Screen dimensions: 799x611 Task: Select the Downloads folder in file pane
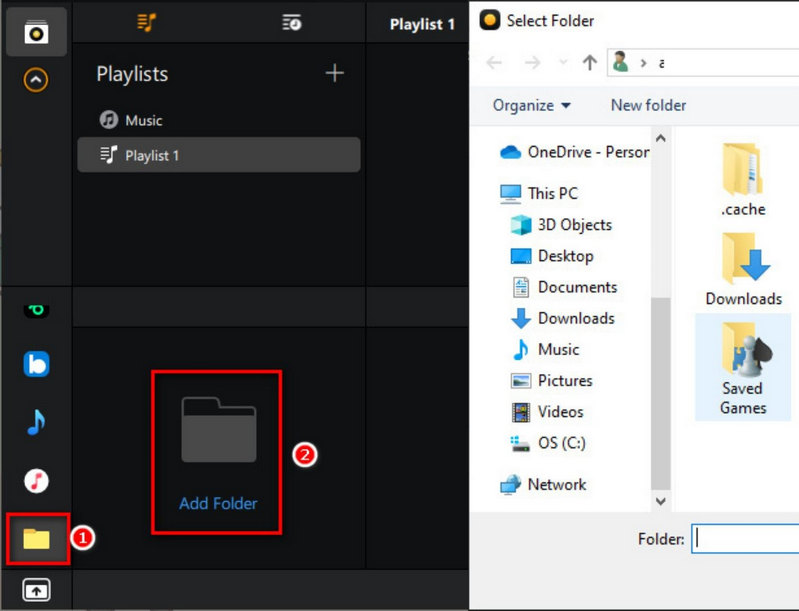coord(743,269)
